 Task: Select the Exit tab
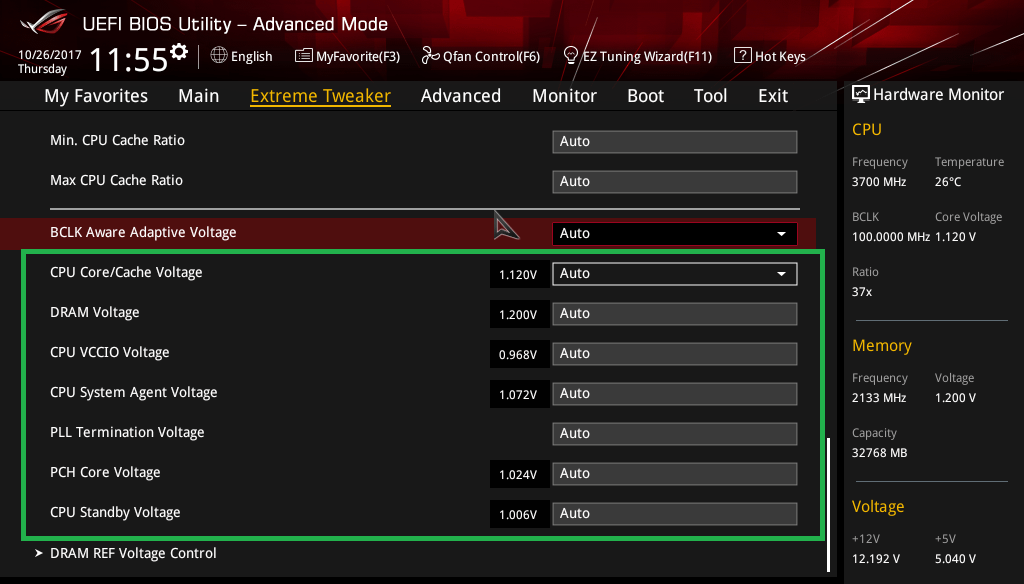click(x=773, y=96)
